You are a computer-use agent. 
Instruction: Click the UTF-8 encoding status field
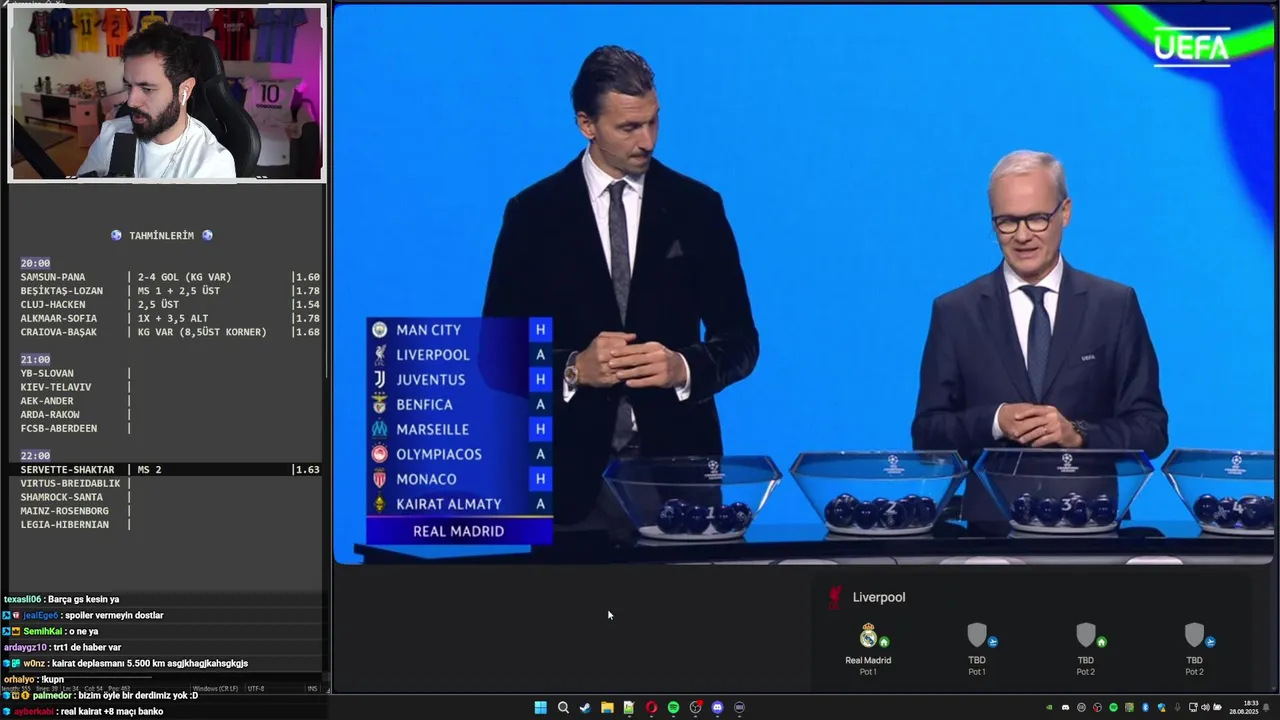point(256,688)
